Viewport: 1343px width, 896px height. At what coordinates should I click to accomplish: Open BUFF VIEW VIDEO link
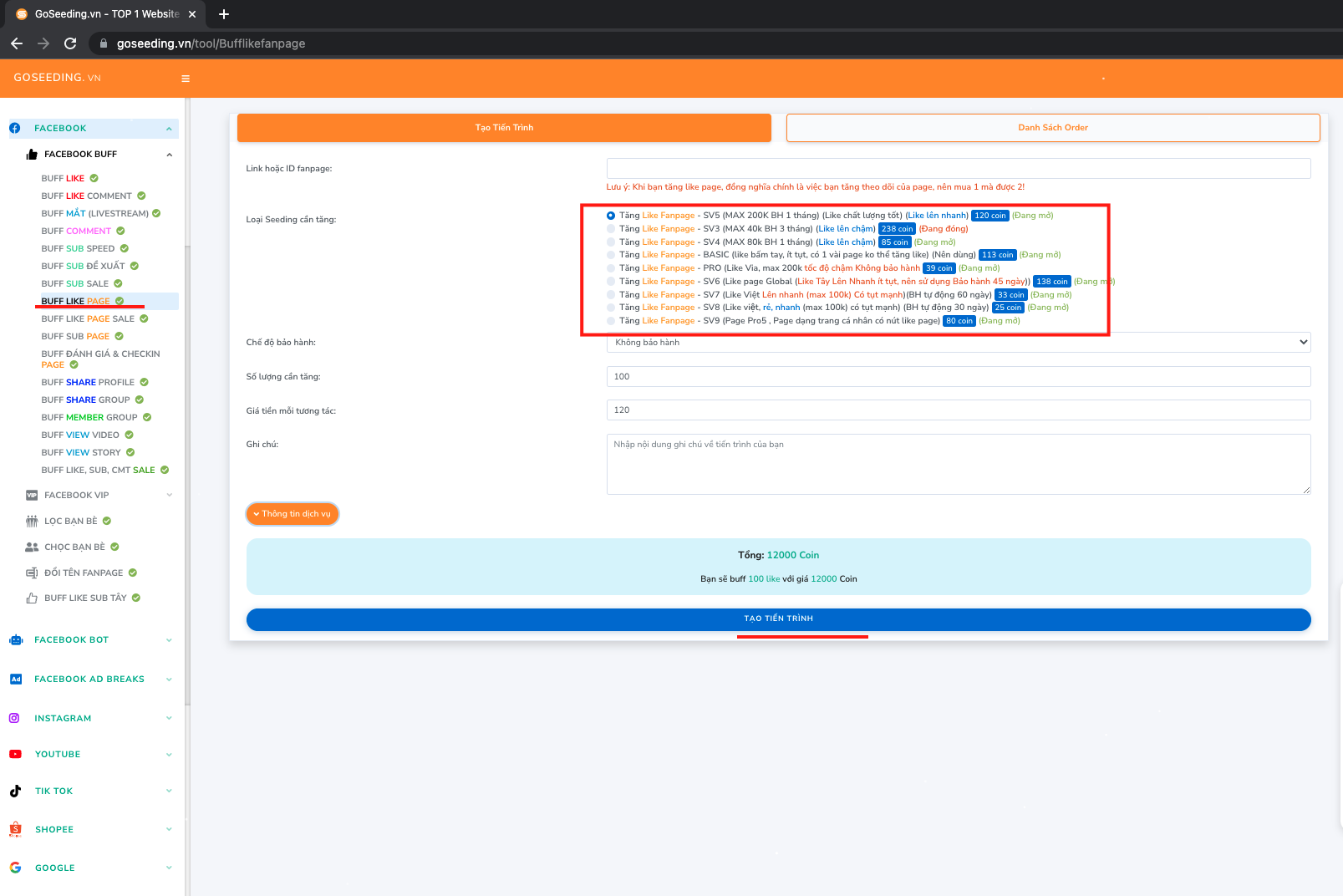pyautogui.click(x=80, y=435)
